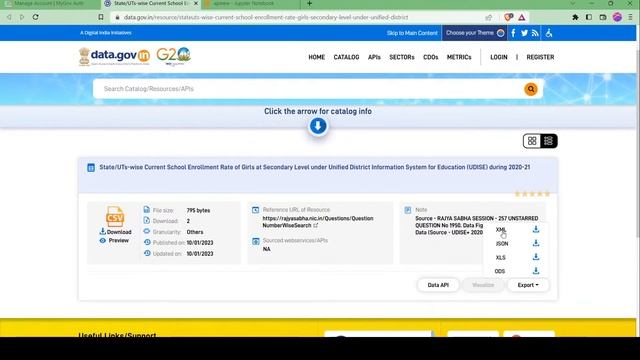Open the browser hamburger menu
Screen dimensions: 640x360
[x=631, y=17]
